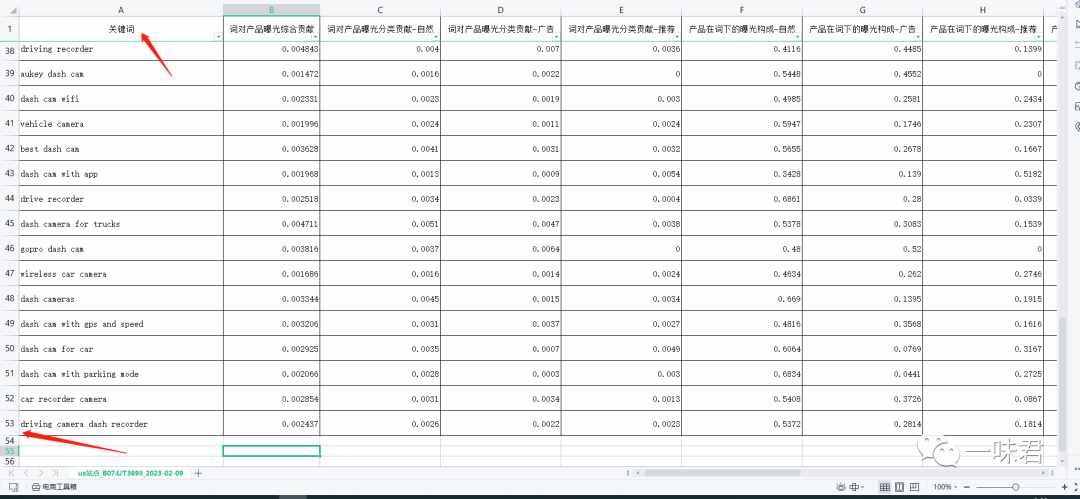Go to previous sheet using the arrow
The height and width of the screenshot is (499, 1080).
[x=26, y=473]
